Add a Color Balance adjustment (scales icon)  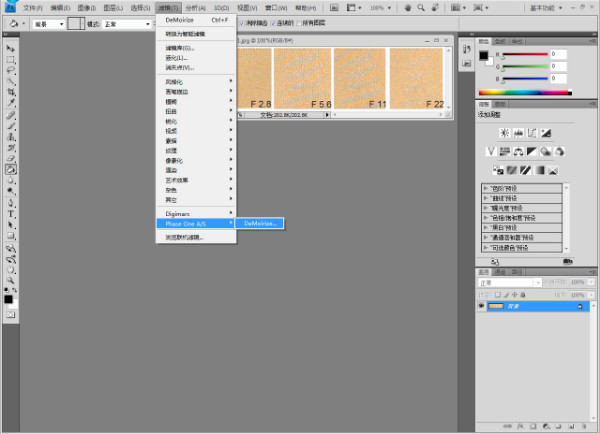[x=519, y=151]
